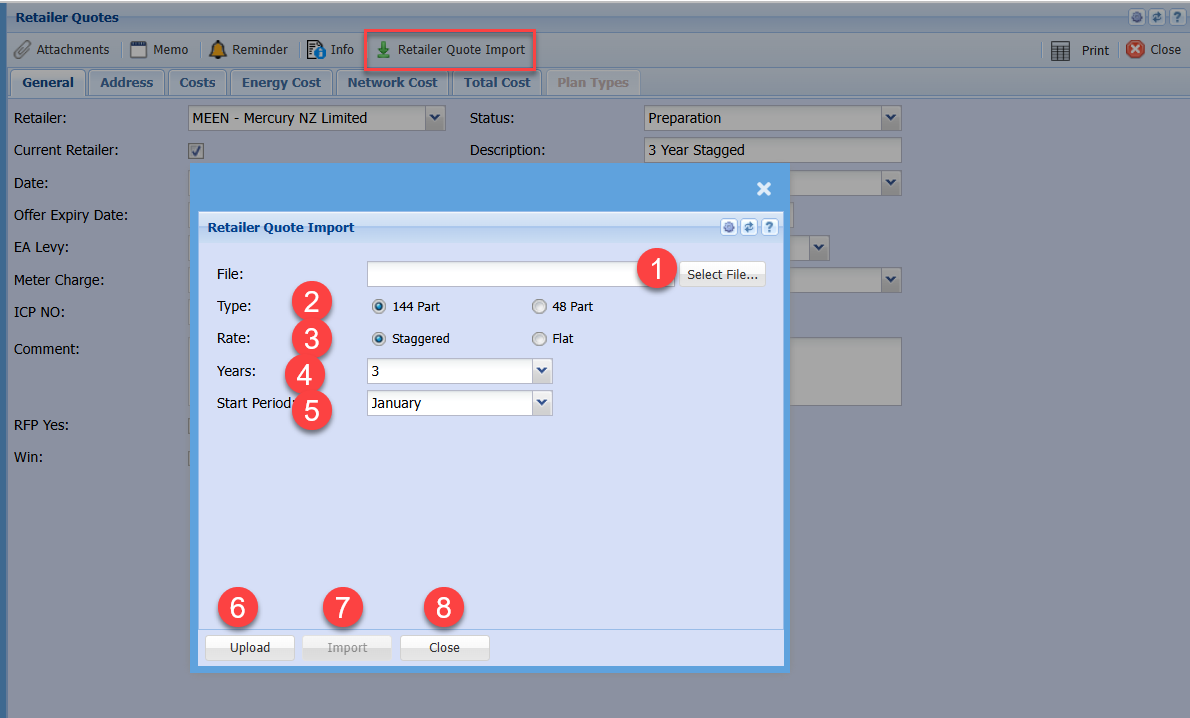
Task: Open the Network Cost tab
Action: (x=392, y=83)
